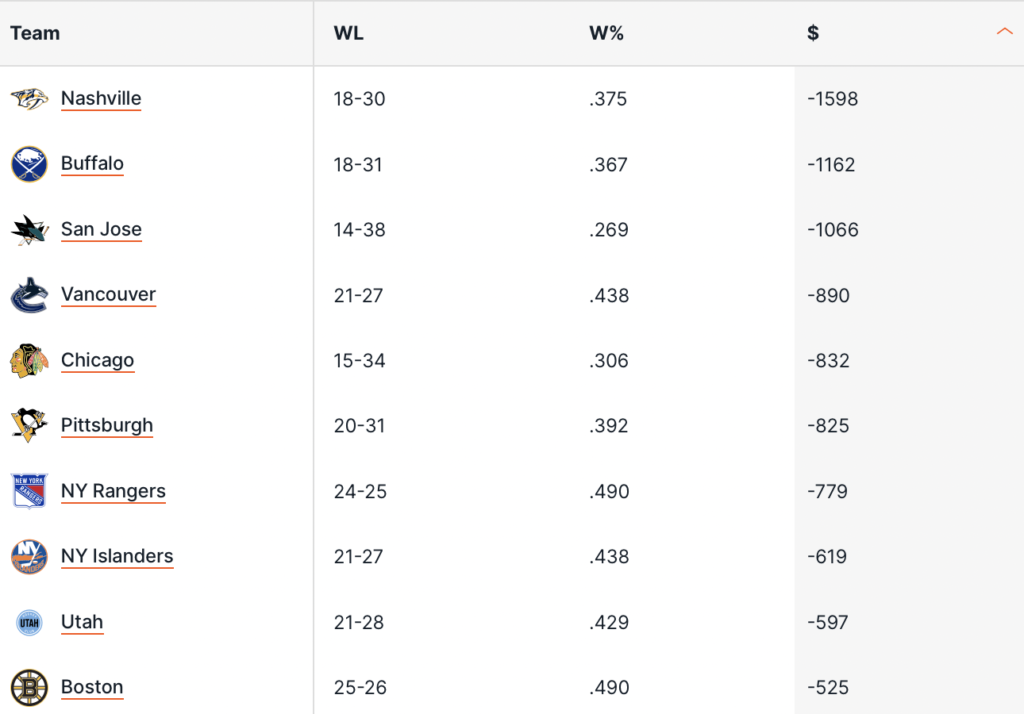Open the Utah team link
1024x714 pixels.
coord(82,622)
